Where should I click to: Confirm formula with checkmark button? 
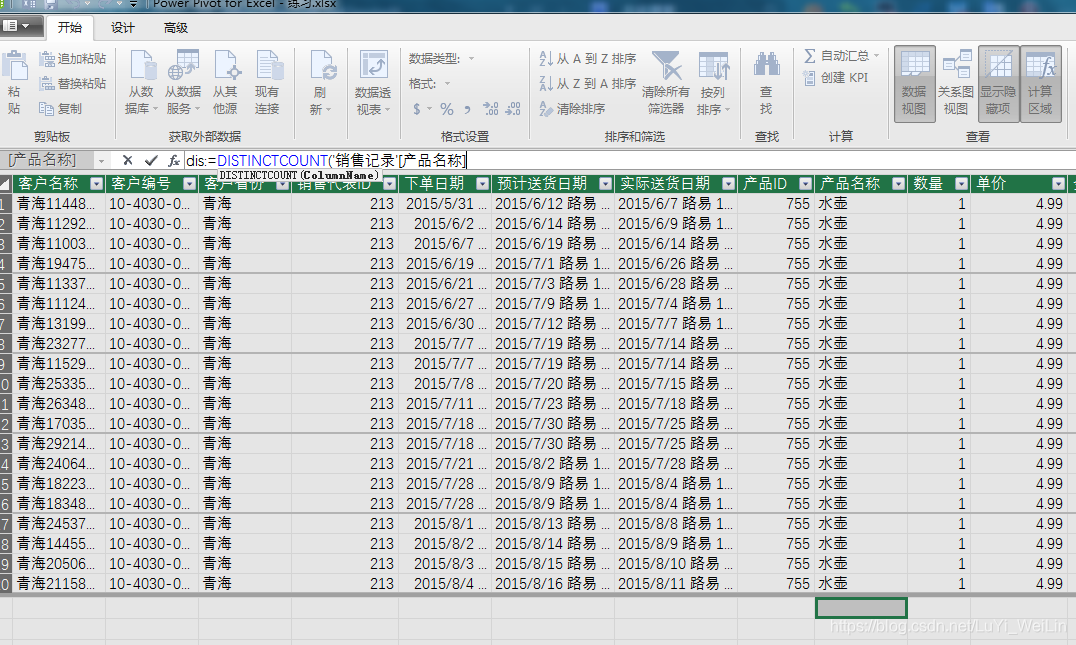152,161
